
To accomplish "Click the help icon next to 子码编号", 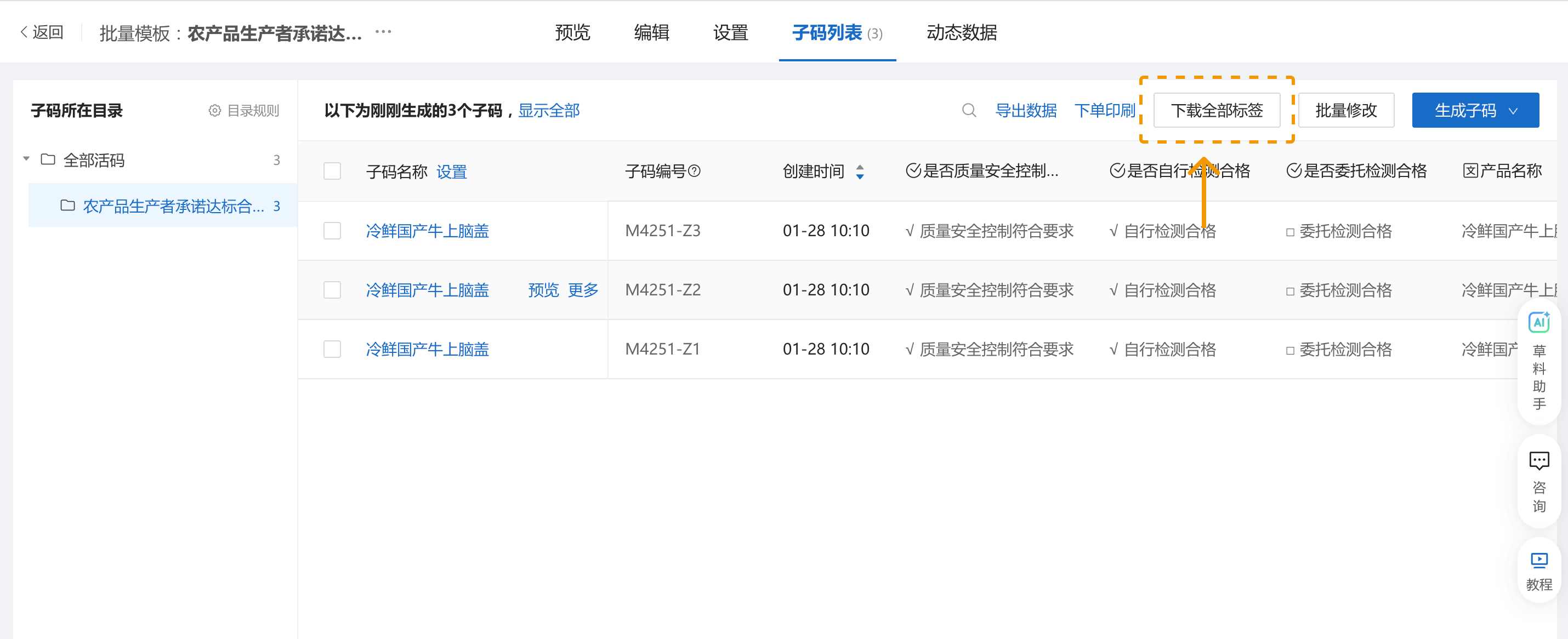I will (694, 171).
